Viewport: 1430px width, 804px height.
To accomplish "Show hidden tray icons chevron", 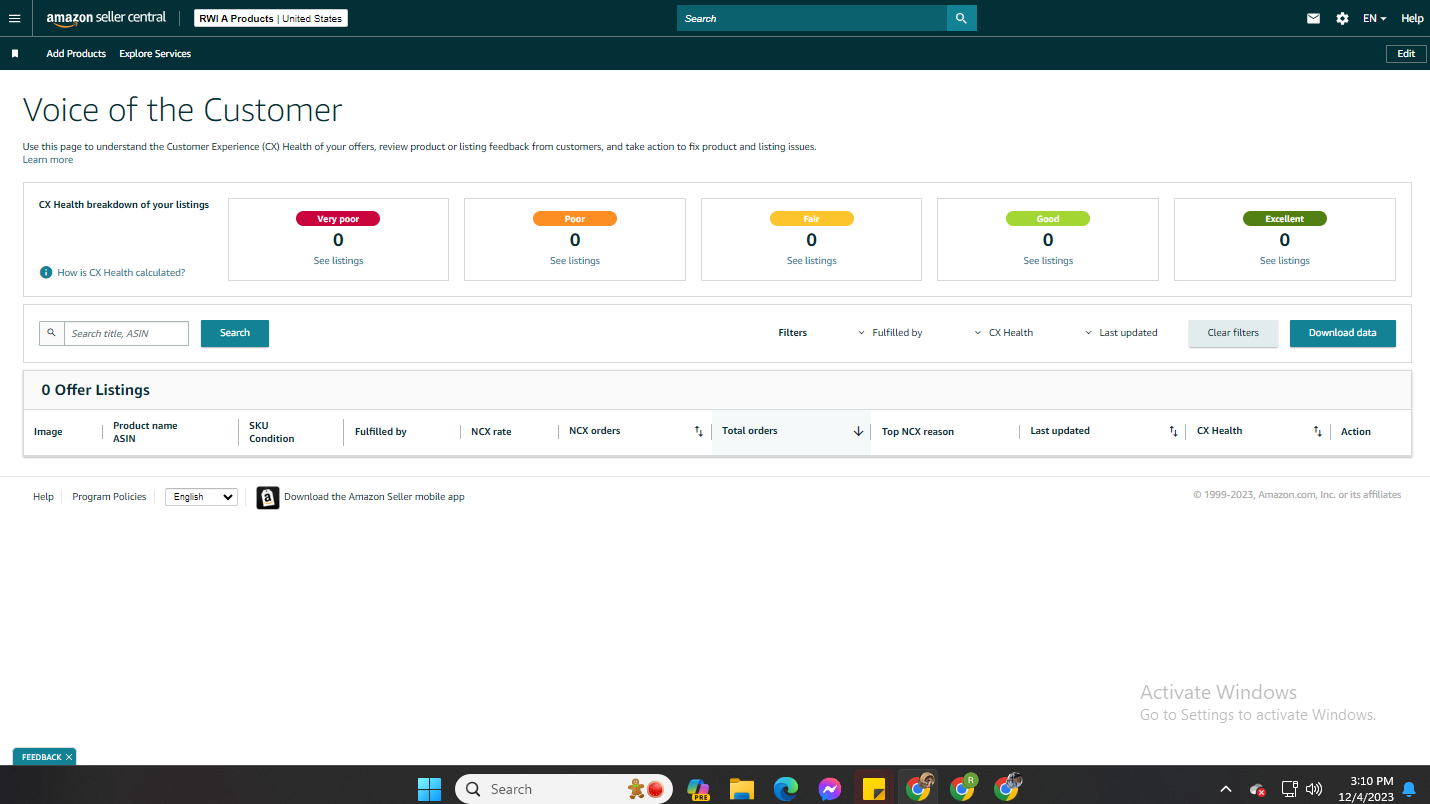I will [1226, 789].
